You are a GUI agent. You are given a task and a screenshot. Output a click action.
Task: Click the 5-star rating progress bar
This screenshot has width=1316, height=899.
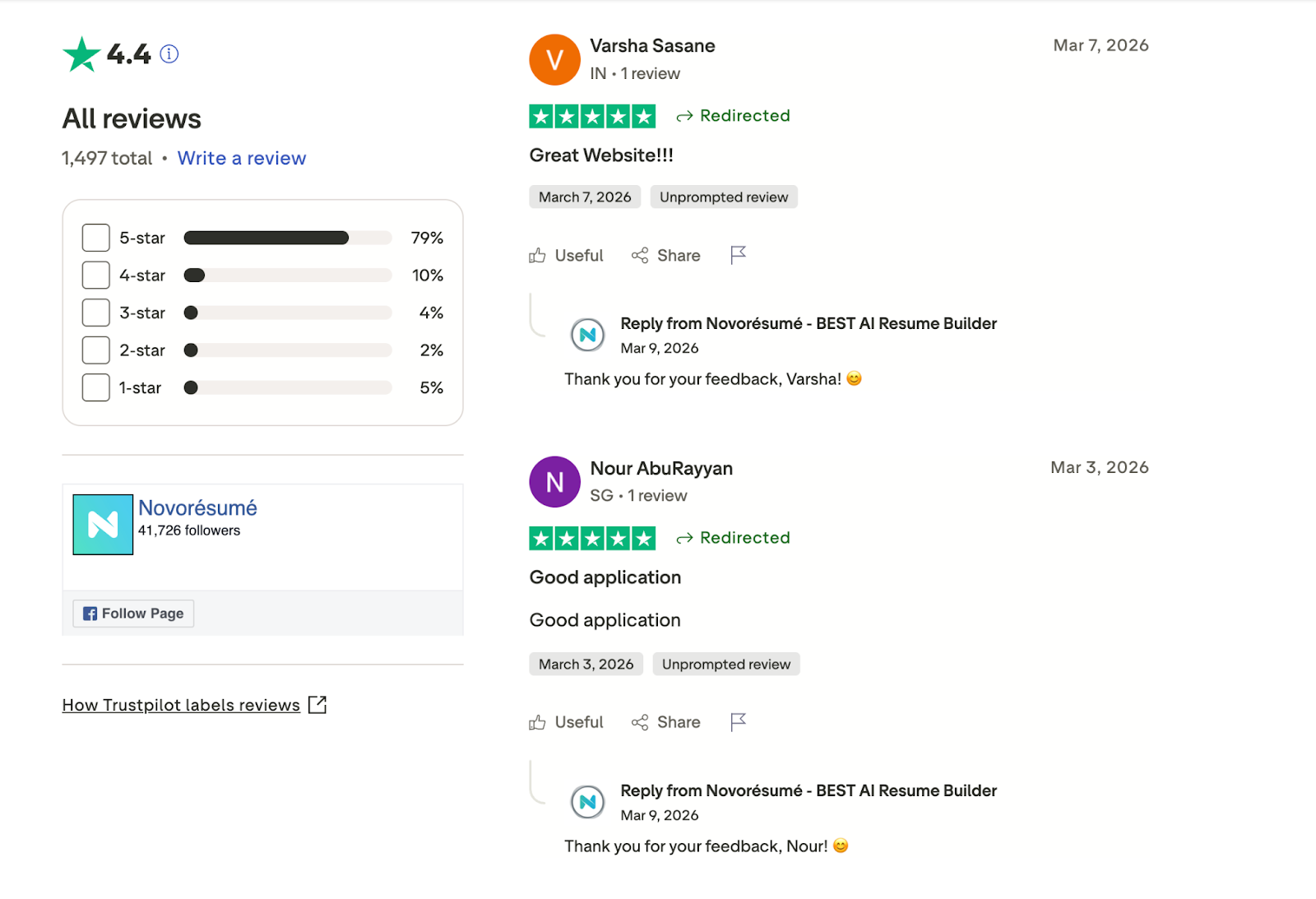pos(288,238)
